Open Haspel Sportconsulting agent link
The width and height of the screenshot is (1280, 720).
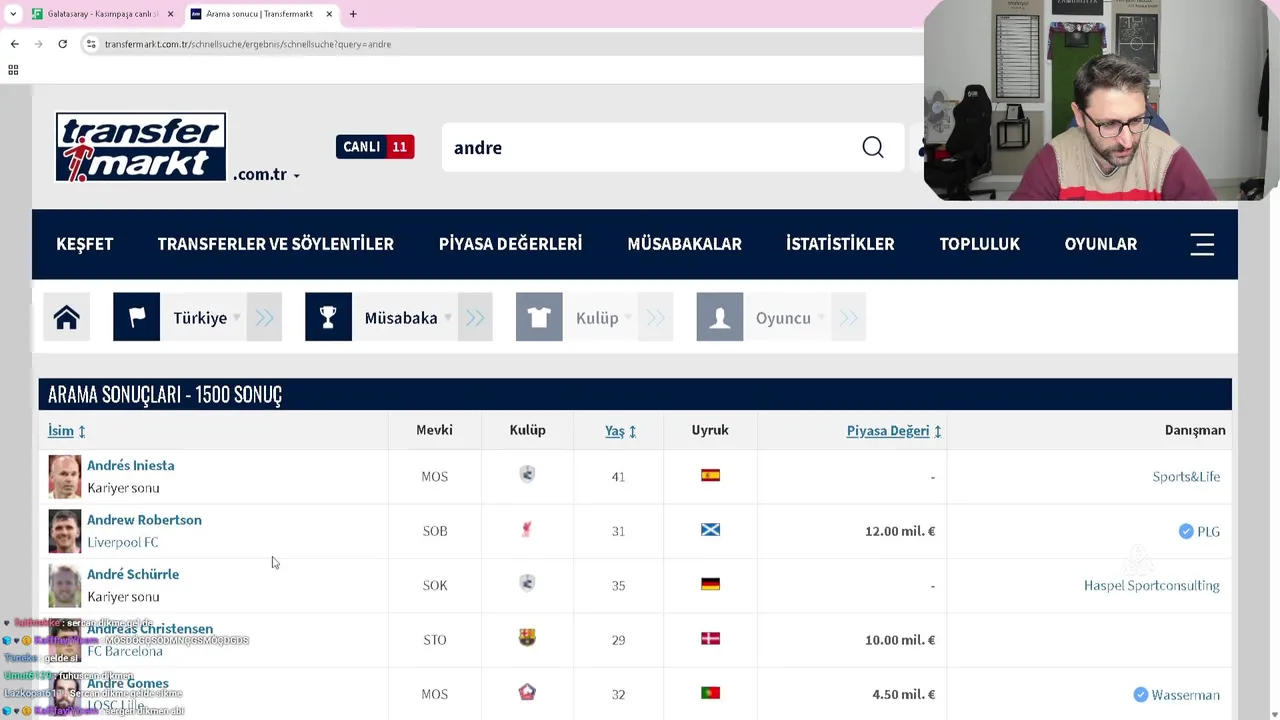[x=1152, y=586]
